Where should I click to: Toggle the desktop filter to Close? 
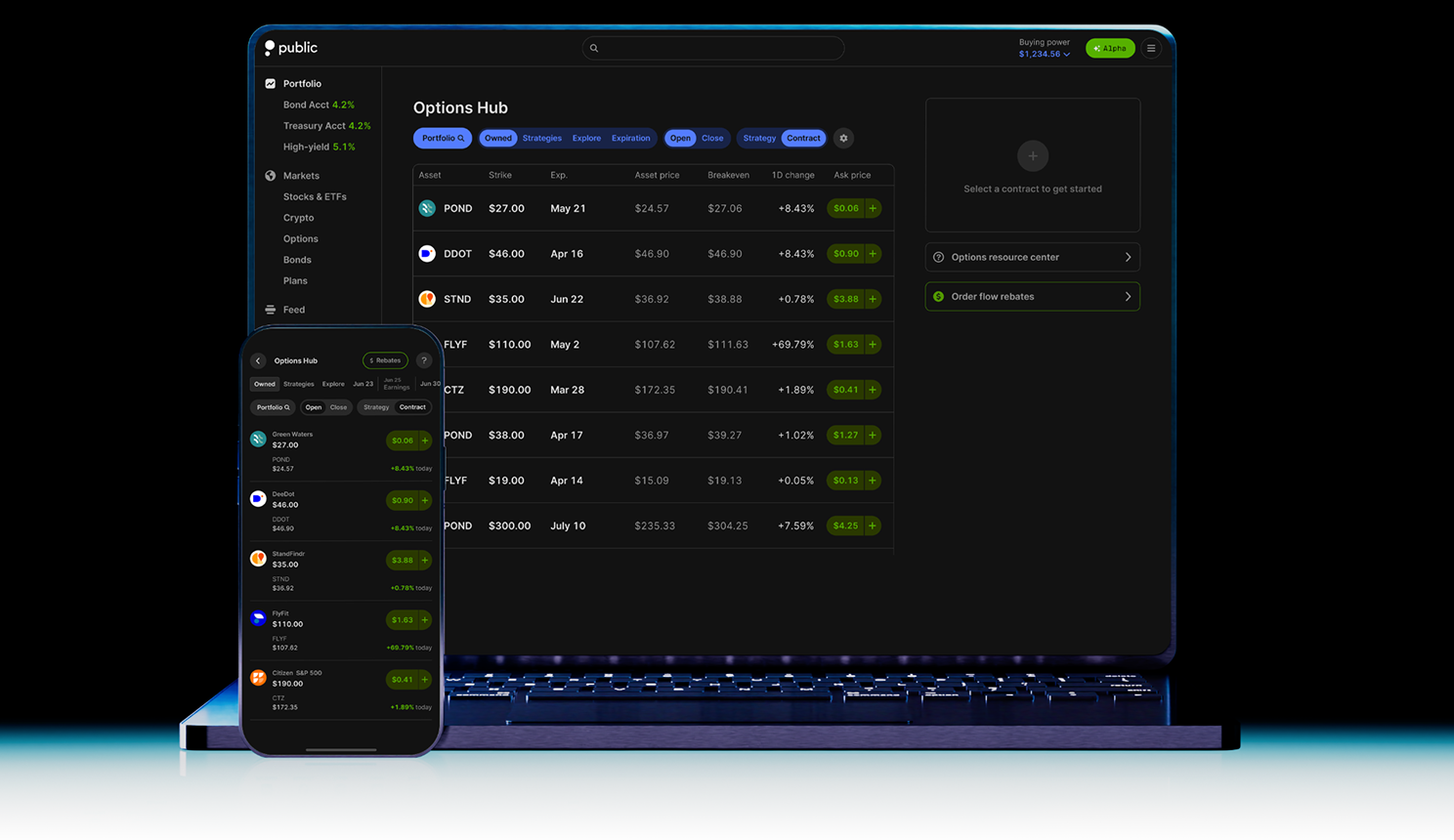pos(712,139)
